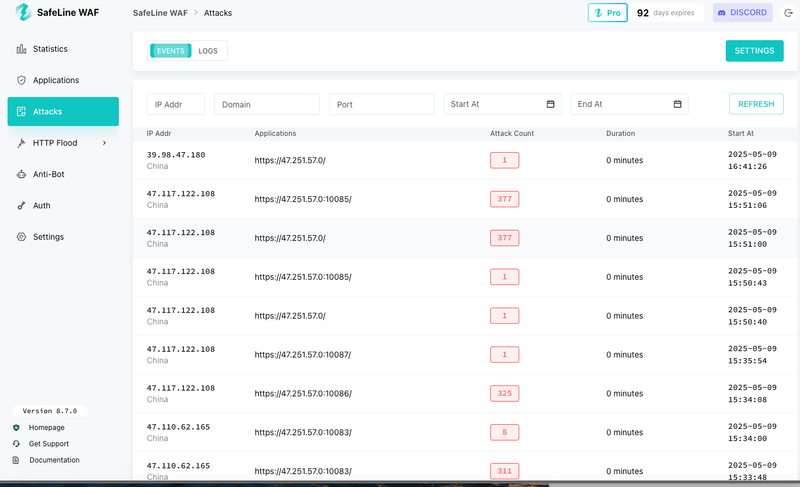800x487 pixels.
Task: Open the Anti-Bot menu item
Action: pos(63,174)
